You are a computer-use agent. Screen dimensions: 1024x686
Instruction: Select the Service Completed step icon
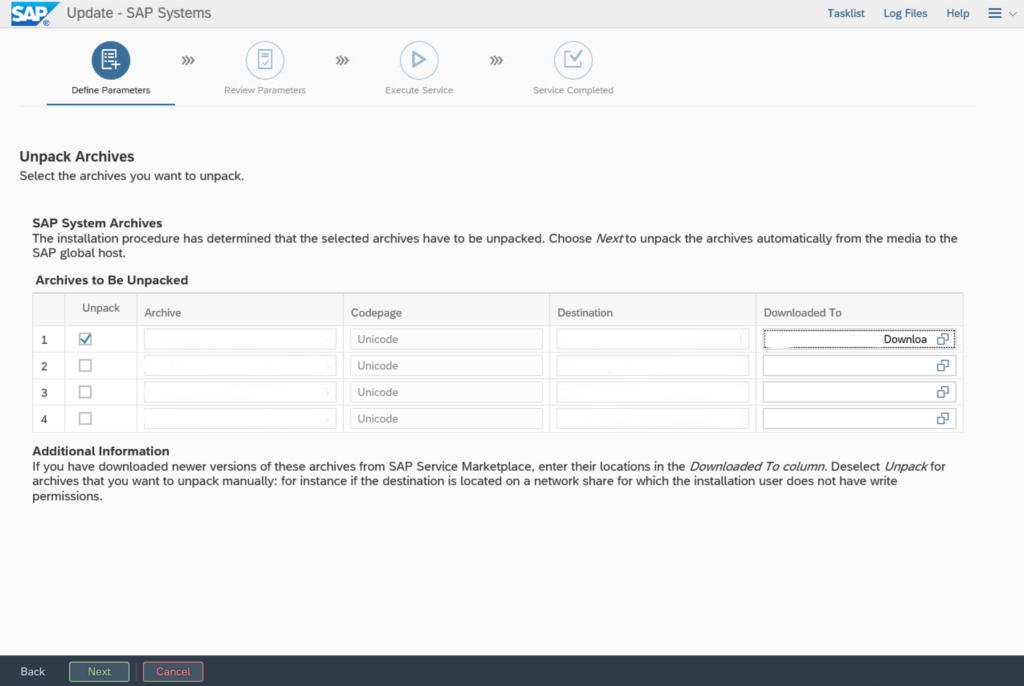pos(573,60)
